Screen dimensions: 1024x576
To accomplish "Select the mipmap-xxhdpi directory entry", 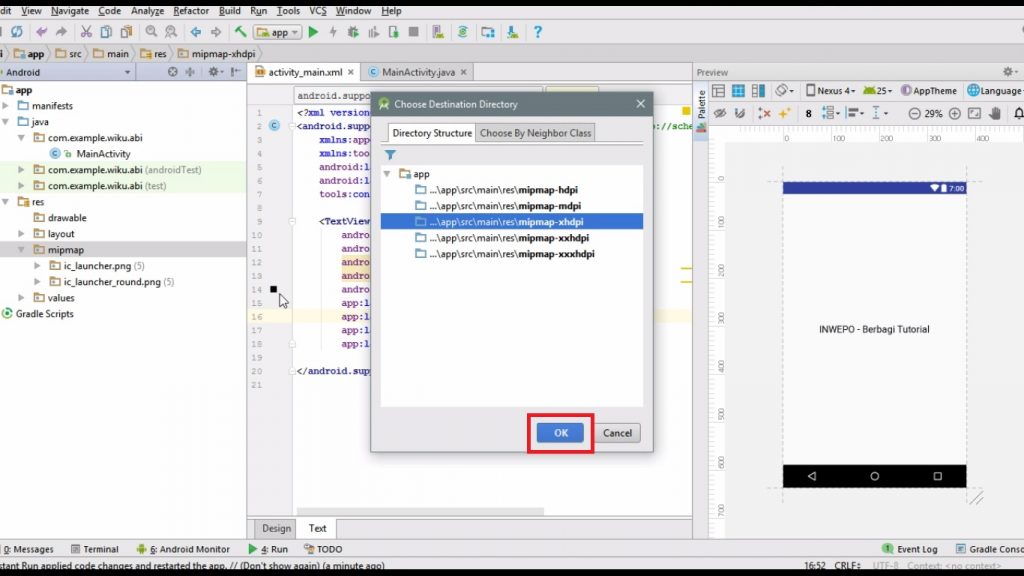I will tap(511, 238).
